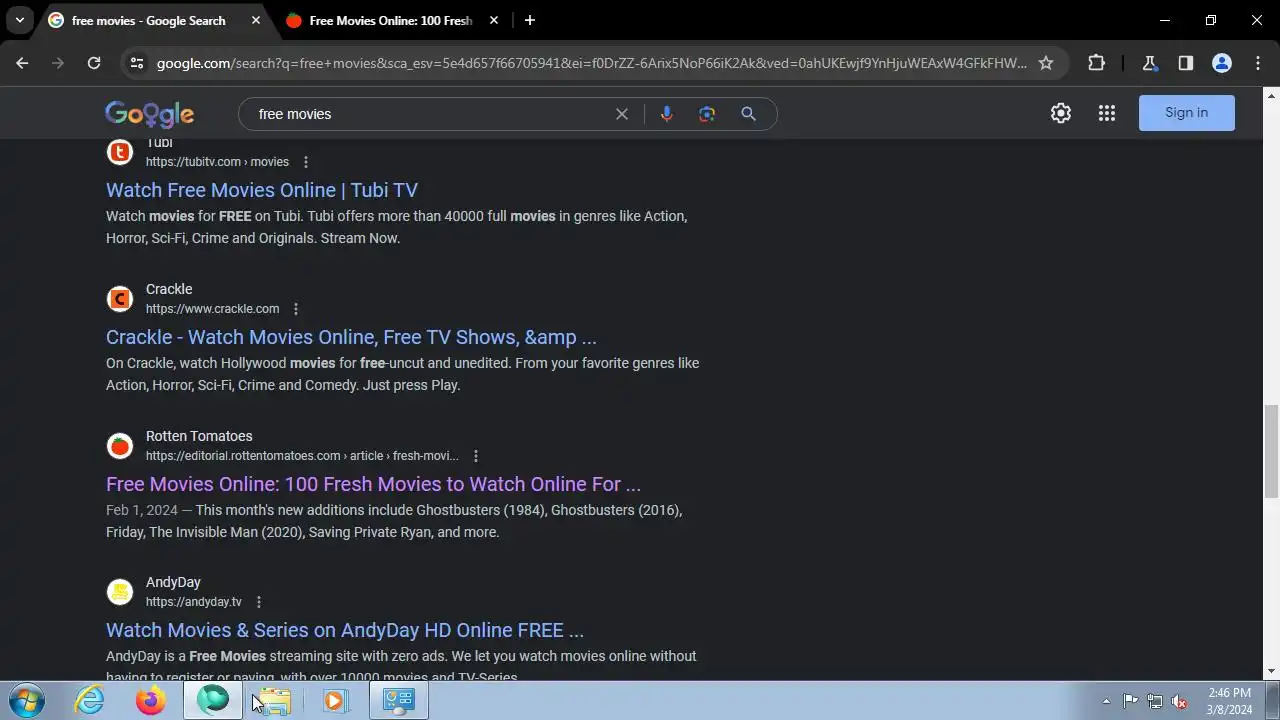1280x720 pixels.
Task: Search by image with Google Lens
Action: tap(707, 114)
